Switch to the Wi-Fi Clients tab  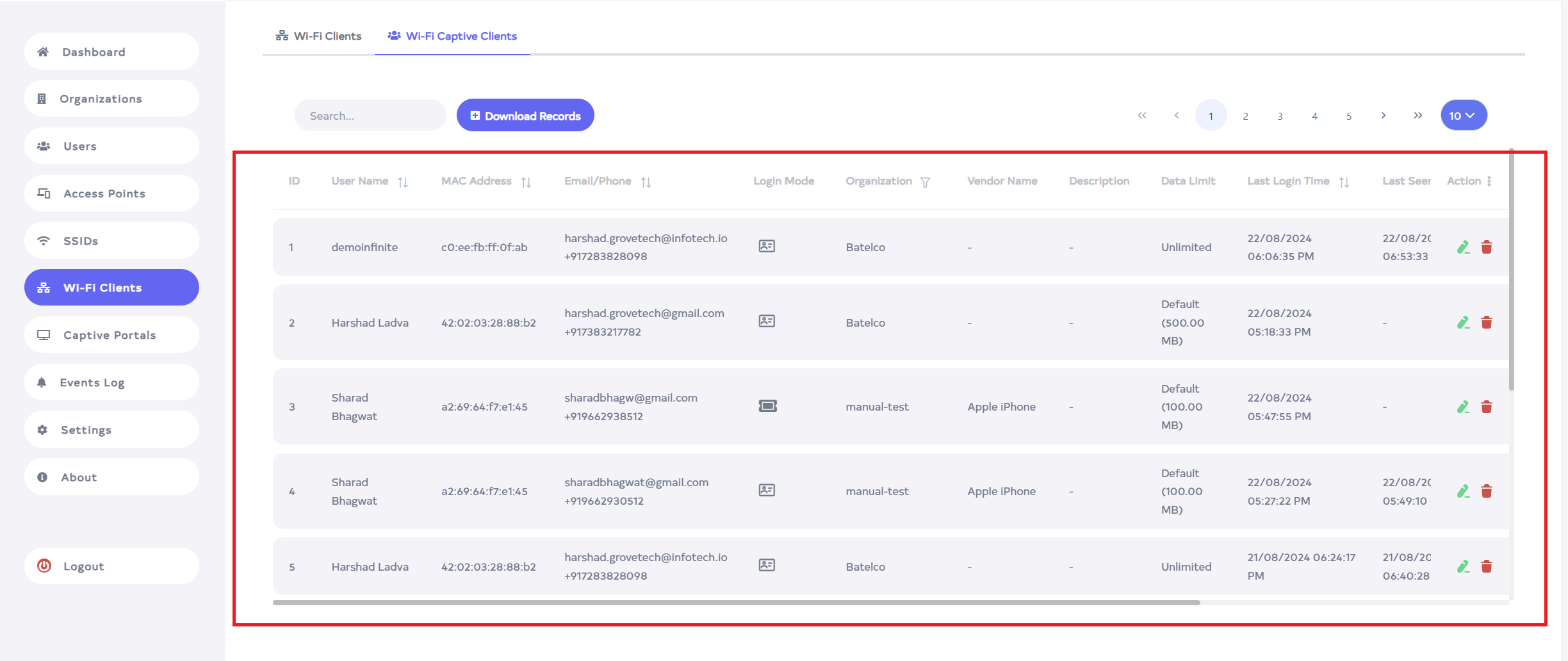(319, 37)
